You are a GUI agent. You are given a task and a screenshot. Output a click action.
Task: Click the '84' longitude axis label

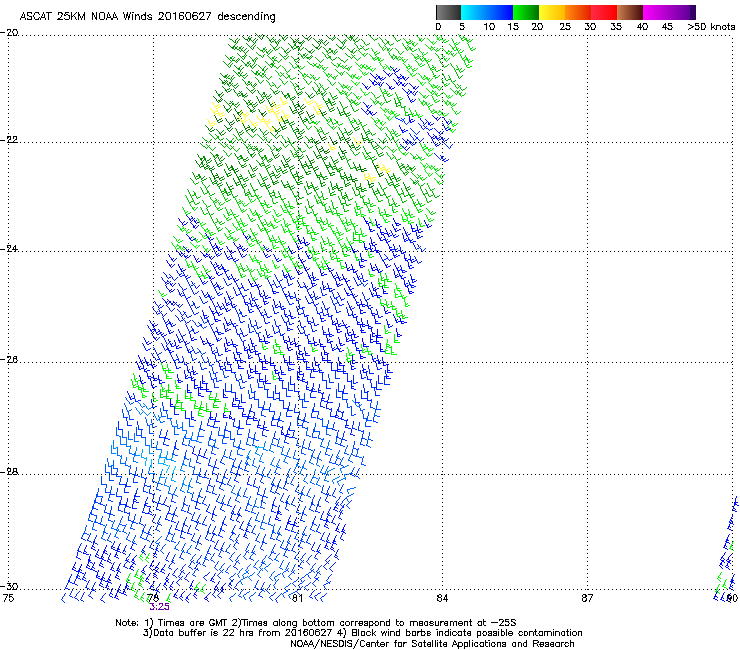click(x=442, y=598)
